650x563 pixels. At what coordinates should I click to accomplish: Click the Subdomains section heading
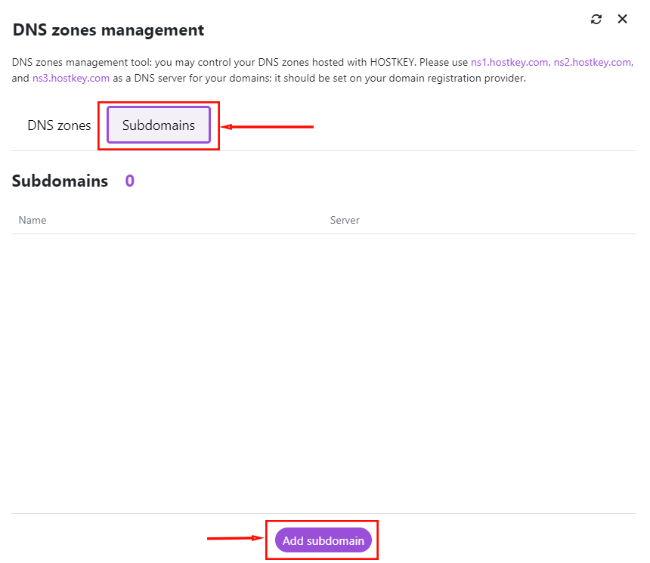(x=60, y=181)
